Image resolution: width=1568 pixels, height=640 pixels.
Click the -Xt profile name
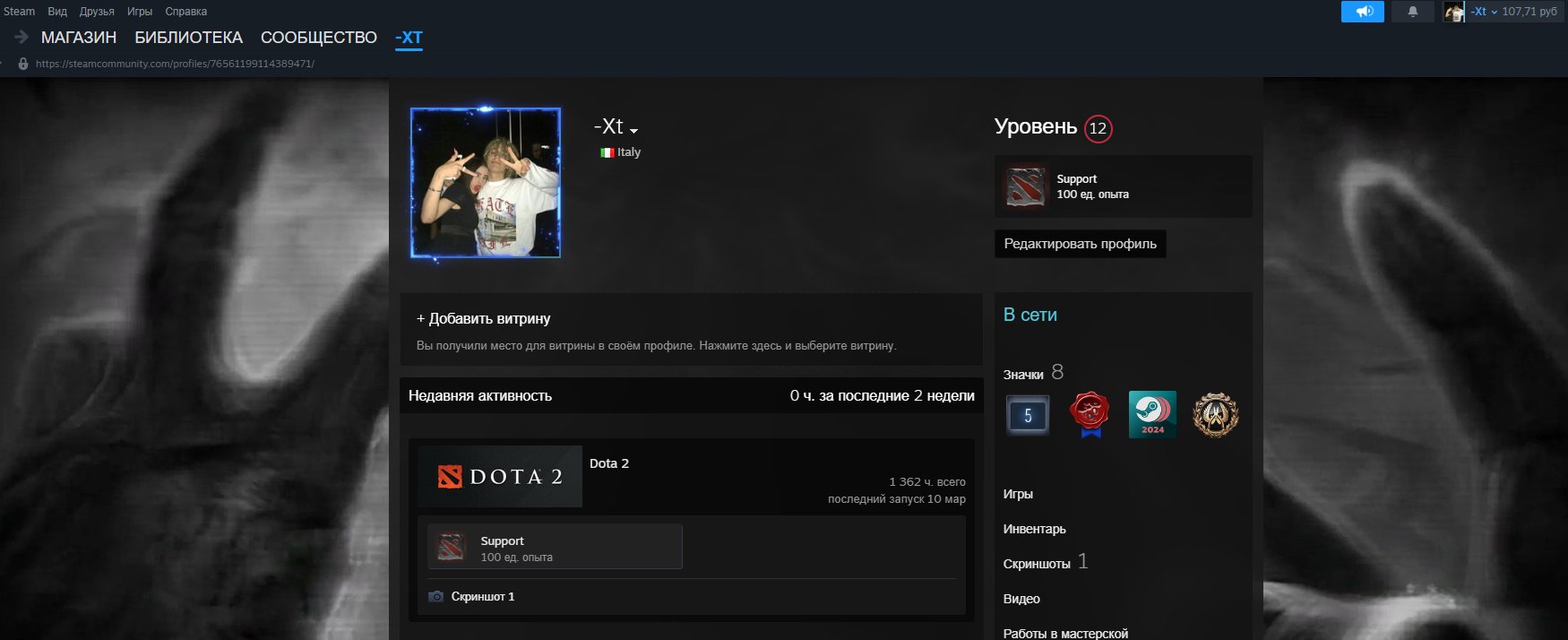608,126
